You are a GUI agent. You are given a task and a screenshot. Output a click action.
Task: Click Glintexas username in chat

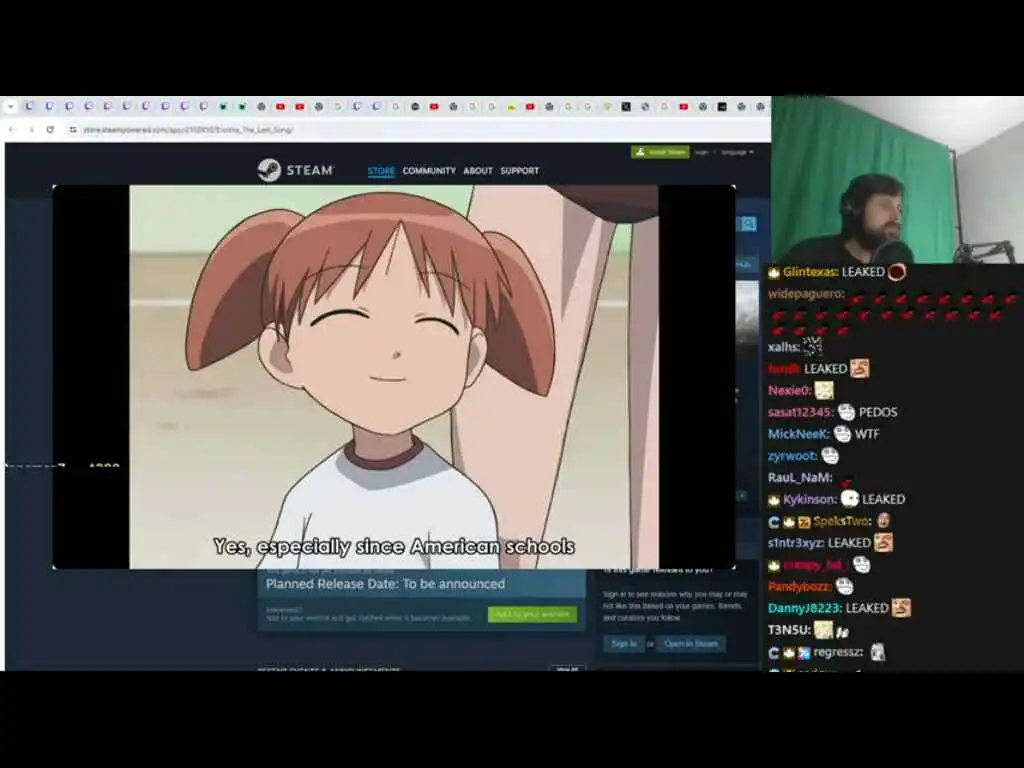(x=810, y=272)
